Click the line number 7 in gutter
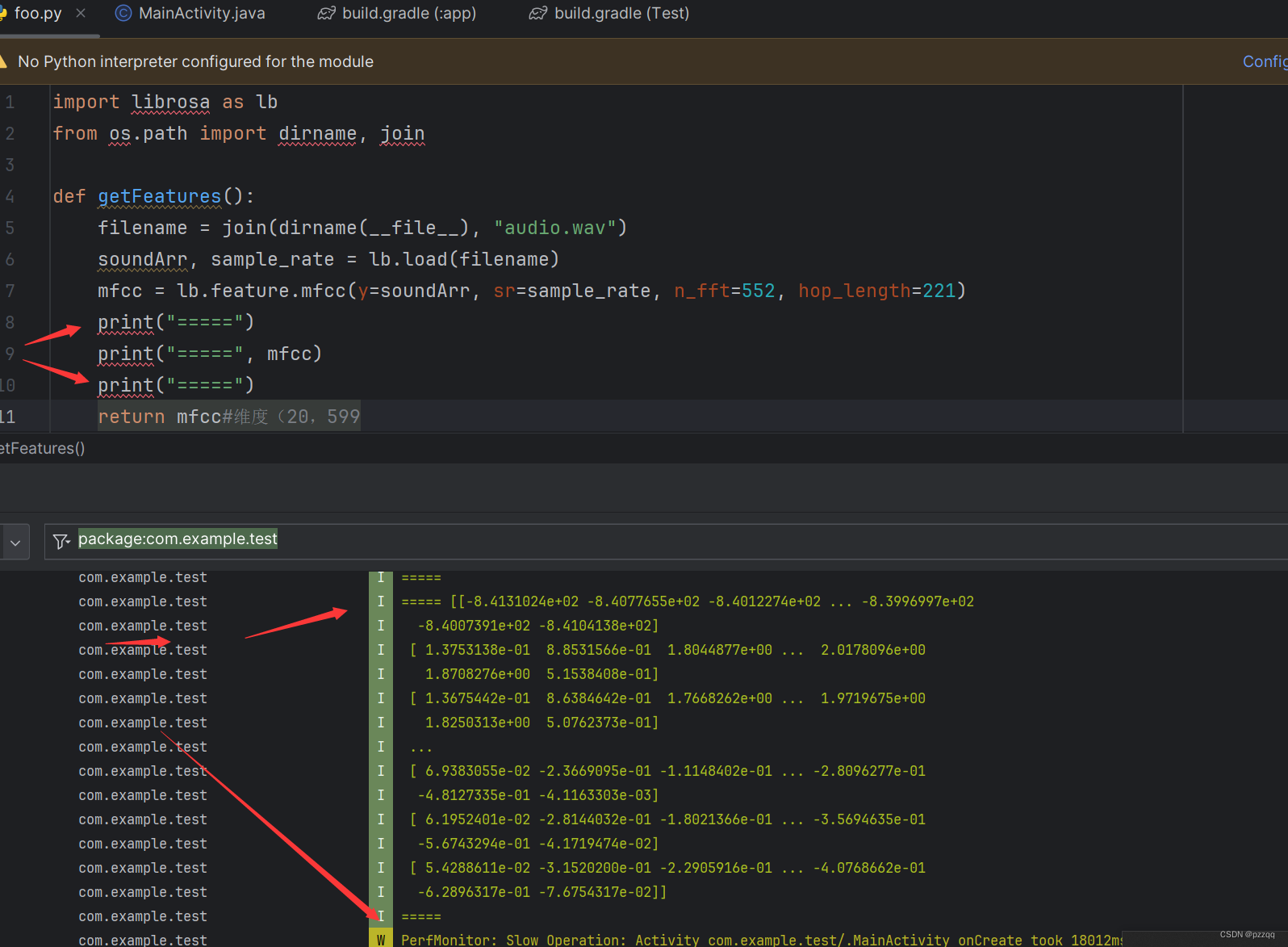This screenshot has height=947, width=1288. [x=10, y=291]
